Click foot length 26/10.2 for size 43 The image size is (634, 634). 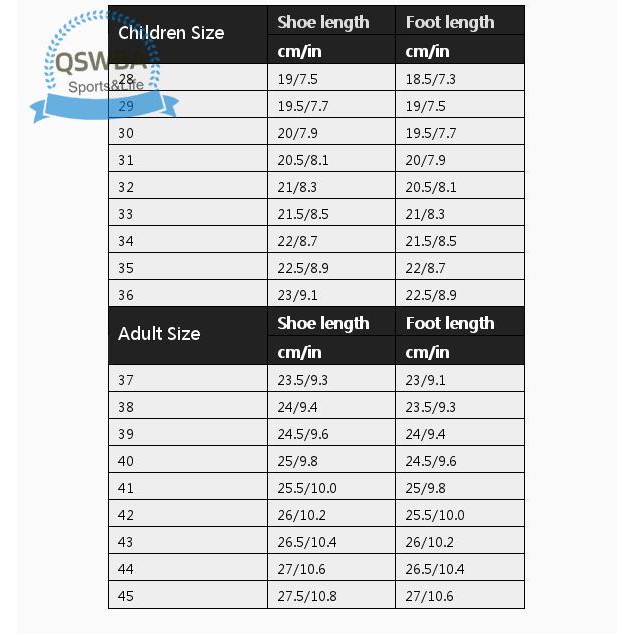point(431,542)
